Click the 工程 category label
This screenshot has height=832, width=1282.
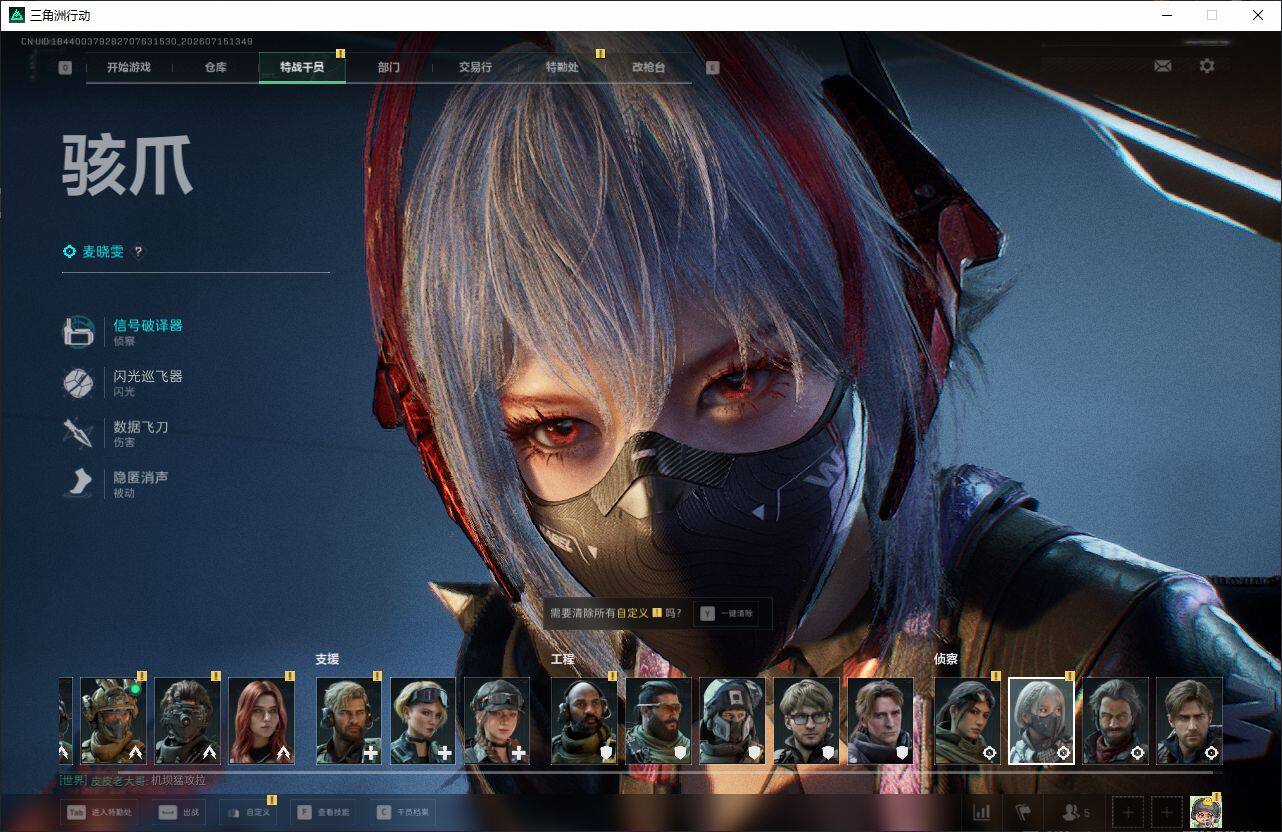pyautogui.click(x=563, y=659)
